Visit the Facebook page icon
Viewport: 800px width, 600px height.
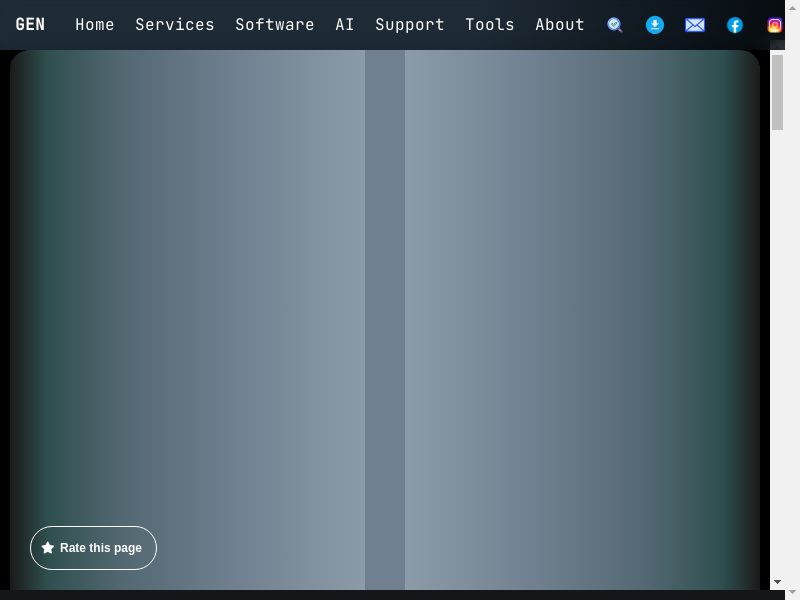point(735,25)
